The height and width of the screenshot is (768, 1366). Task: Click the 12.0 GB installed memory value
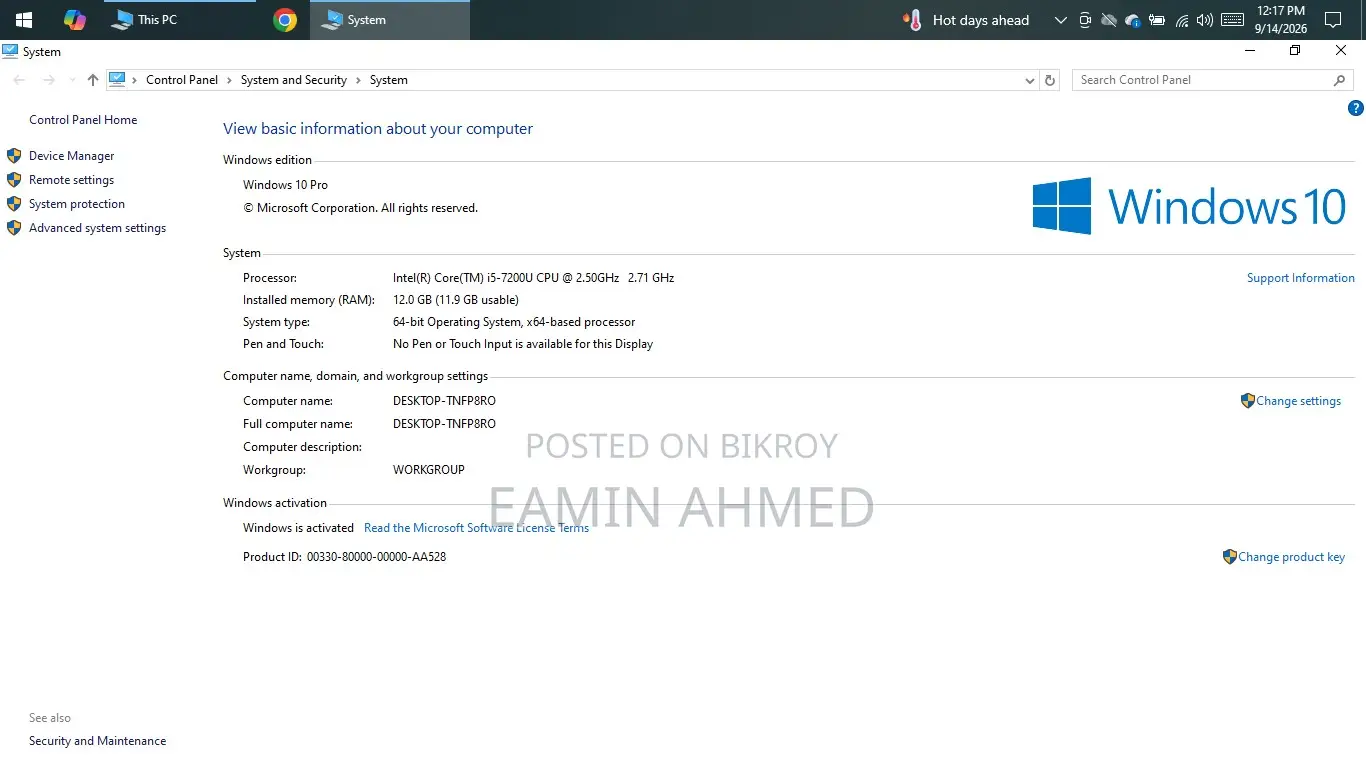pos(456,300)
